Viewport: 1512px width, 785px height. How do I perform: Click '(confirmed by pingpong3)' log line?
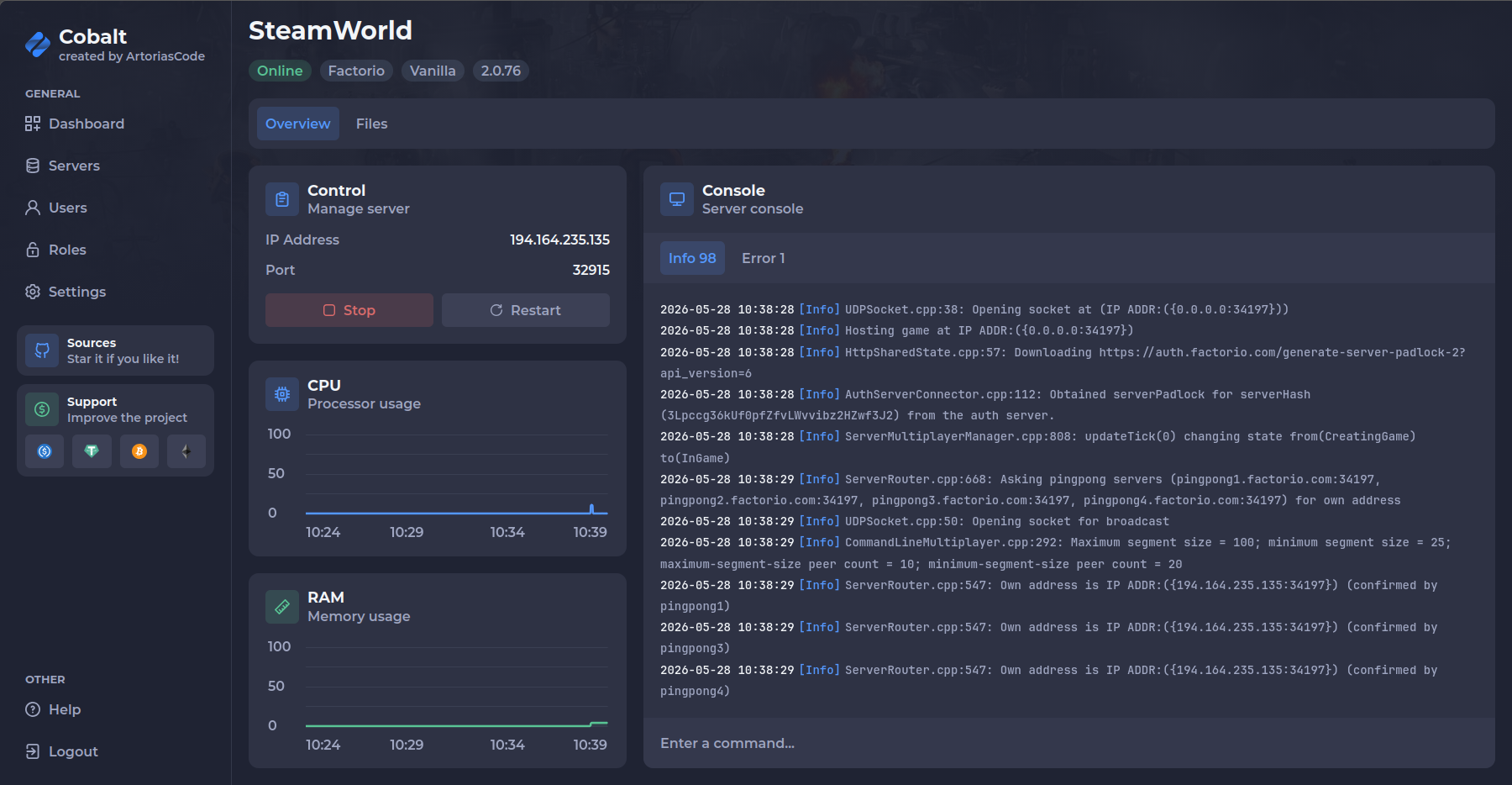1049,637
